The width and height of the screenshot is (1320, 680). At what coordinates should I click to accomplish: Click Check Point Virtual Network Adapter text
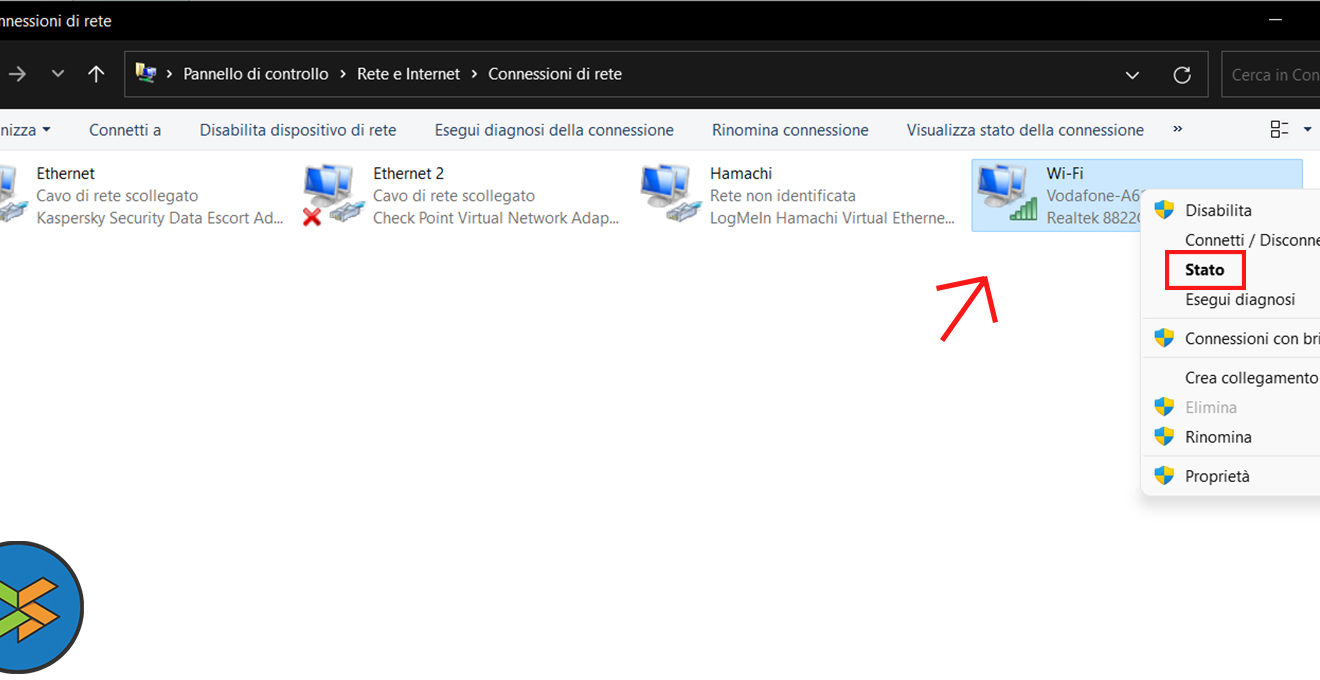coord(496,218)
